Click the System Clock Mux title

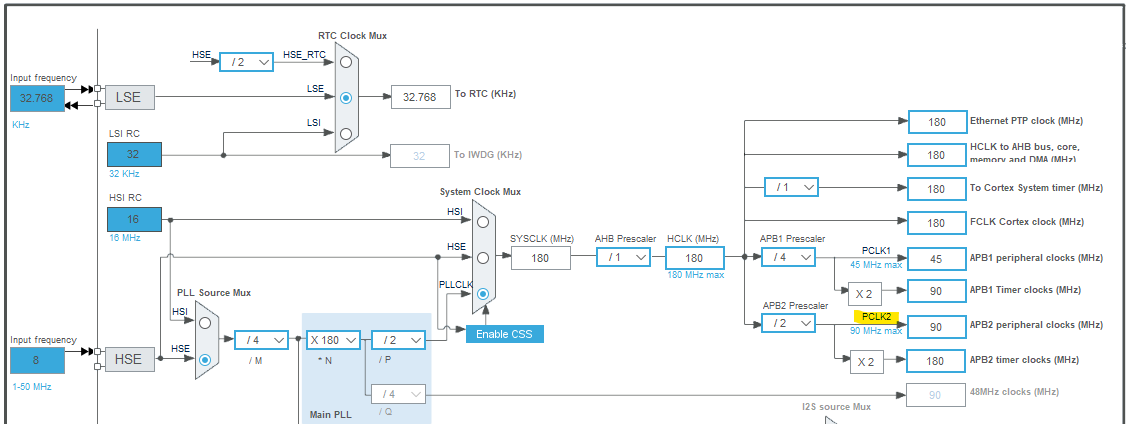point(480,192)
